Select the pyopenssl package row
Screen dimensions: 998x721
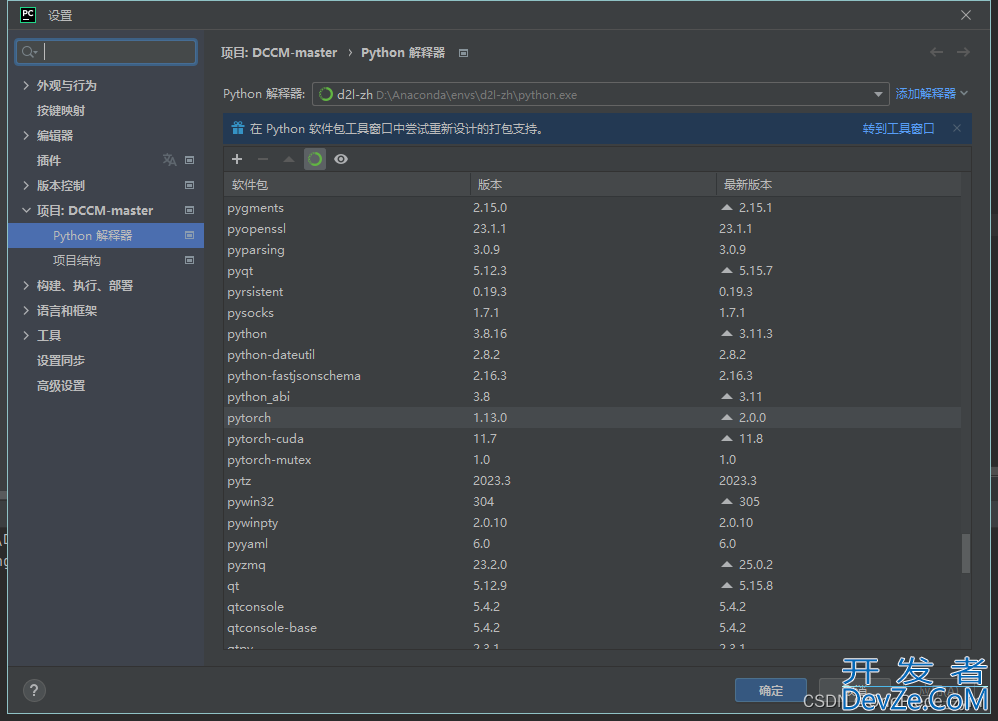[x=593, y=228]
